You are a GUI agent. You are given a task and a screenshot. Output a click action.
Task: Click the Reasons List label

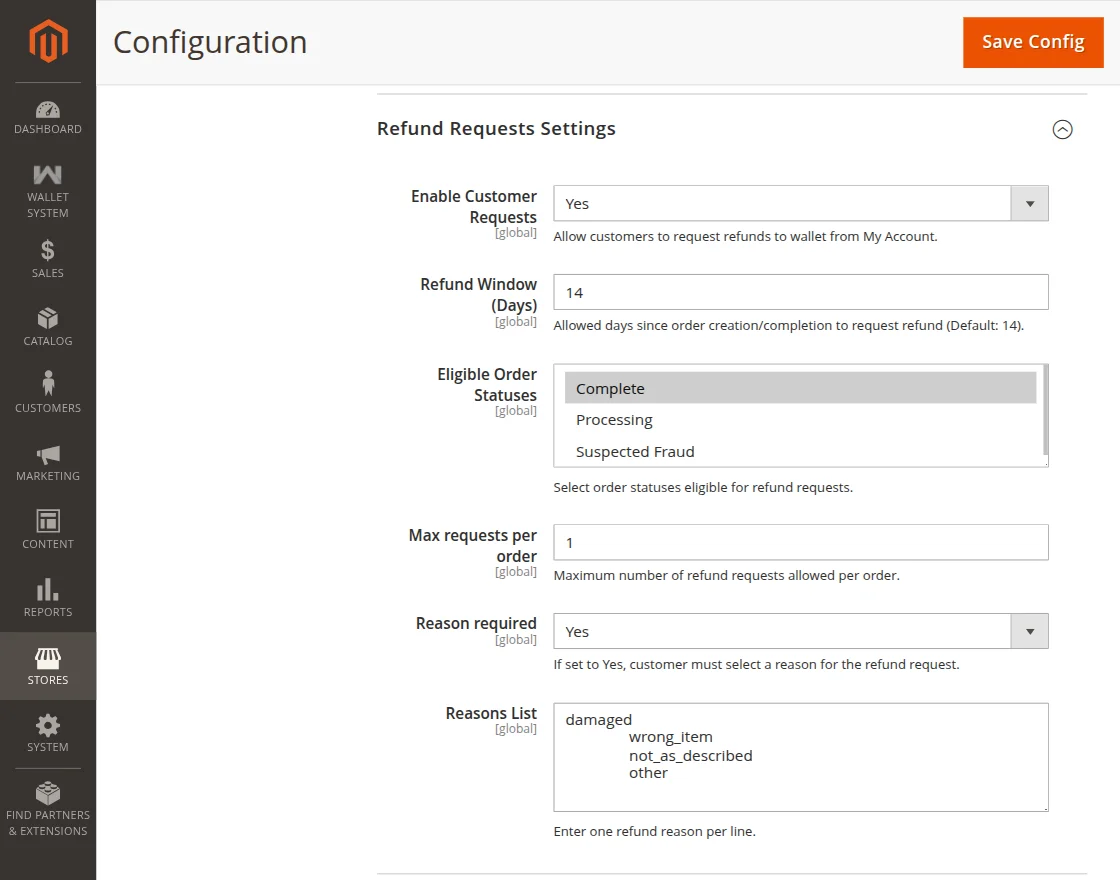point(491,713)
